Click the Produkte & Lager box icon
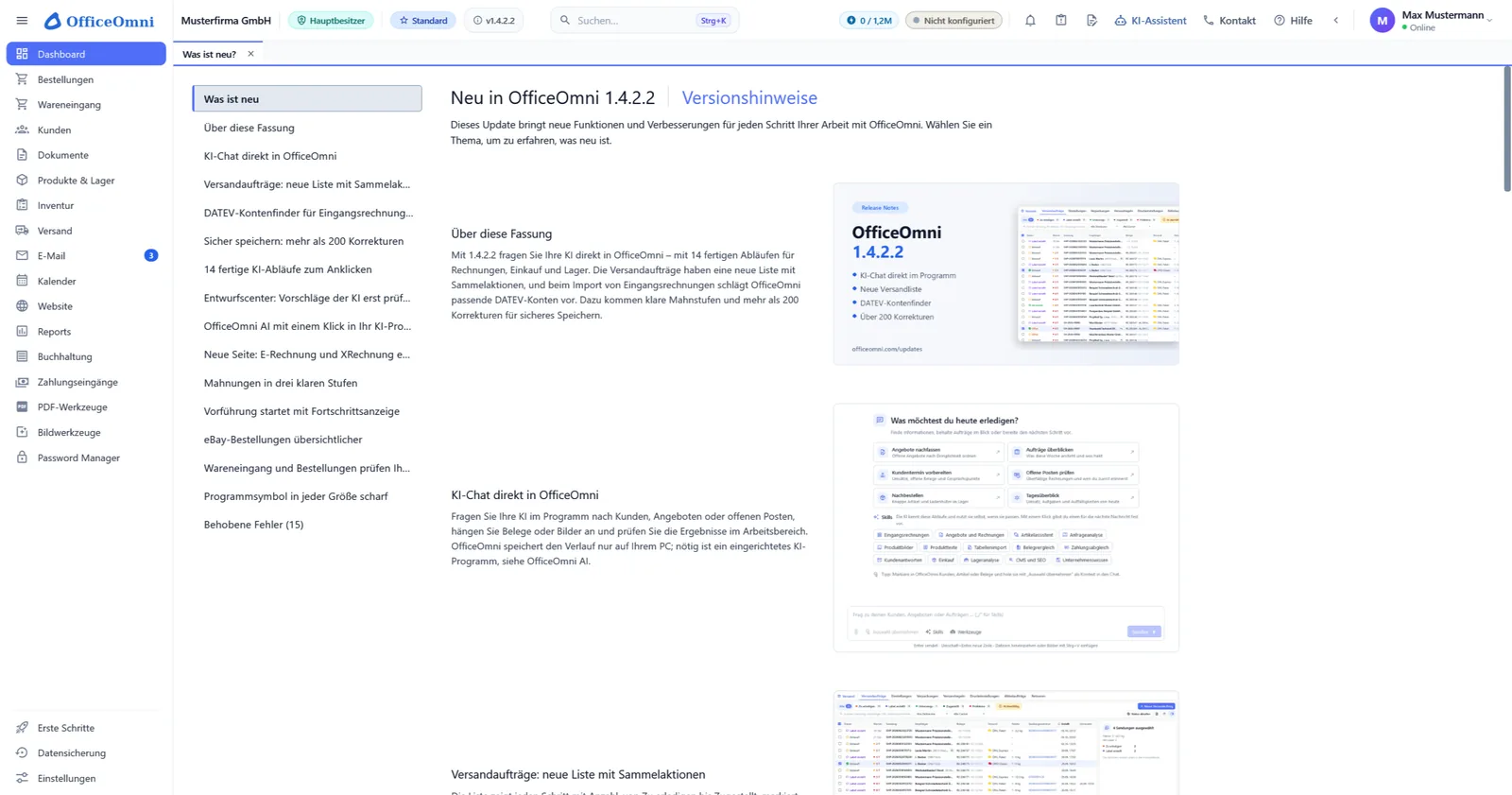1512x795 pixels. [22, 180]
